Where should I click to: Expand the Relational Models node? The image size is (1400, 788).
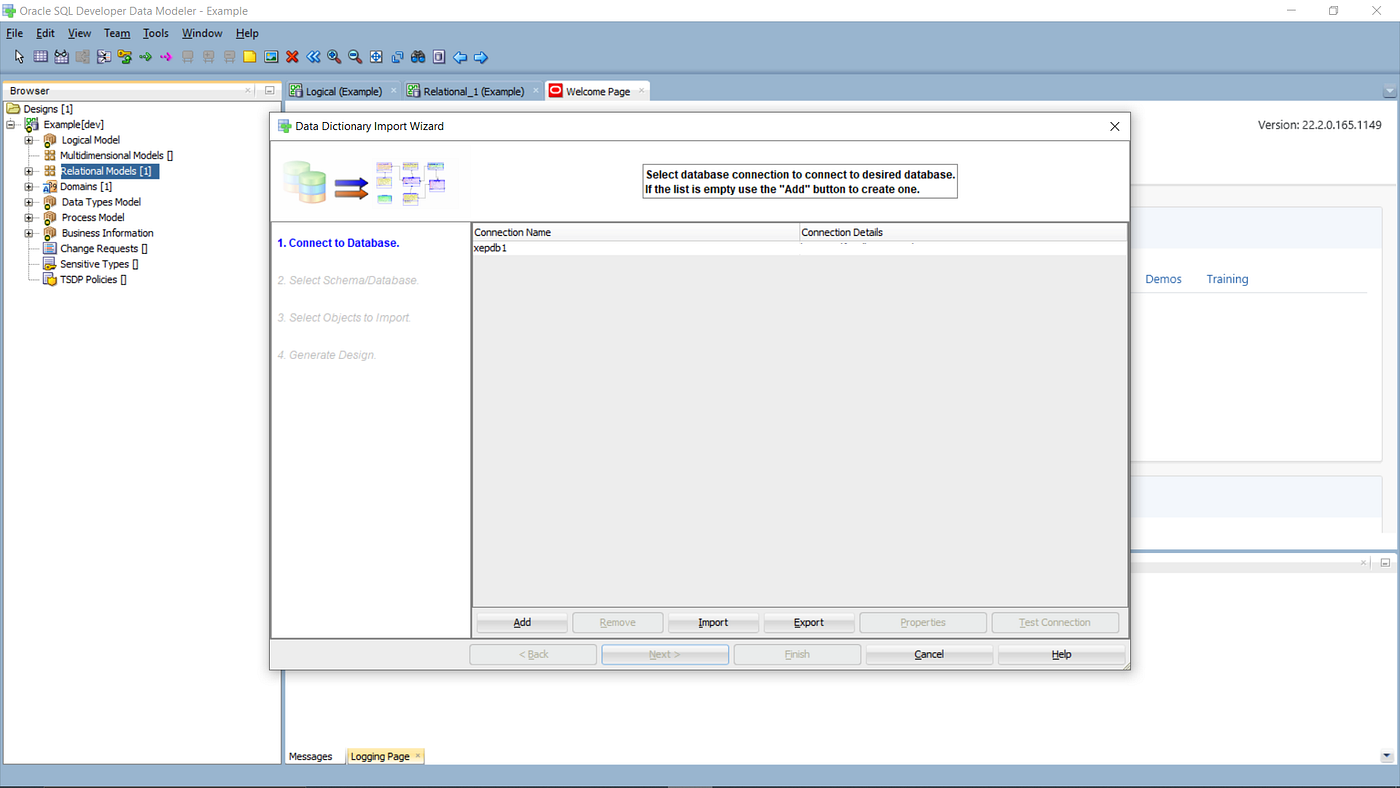29,171
